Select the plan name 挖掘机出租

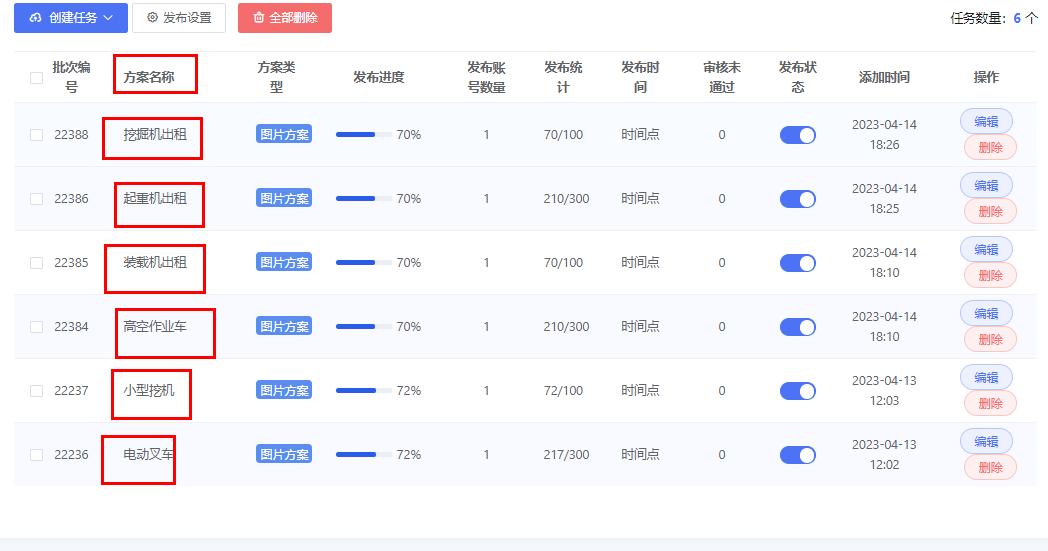pos(155,134)
